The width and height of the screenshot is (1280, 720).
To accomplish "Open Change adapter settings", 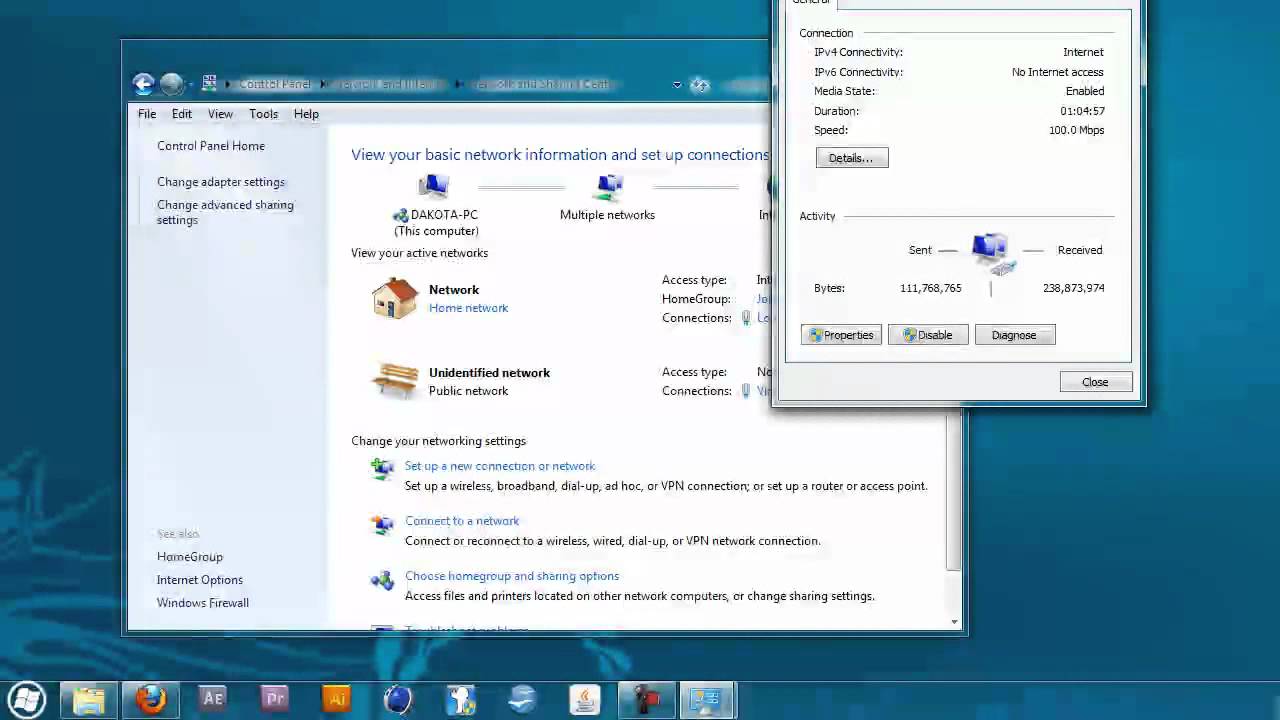I will [221, 182].
